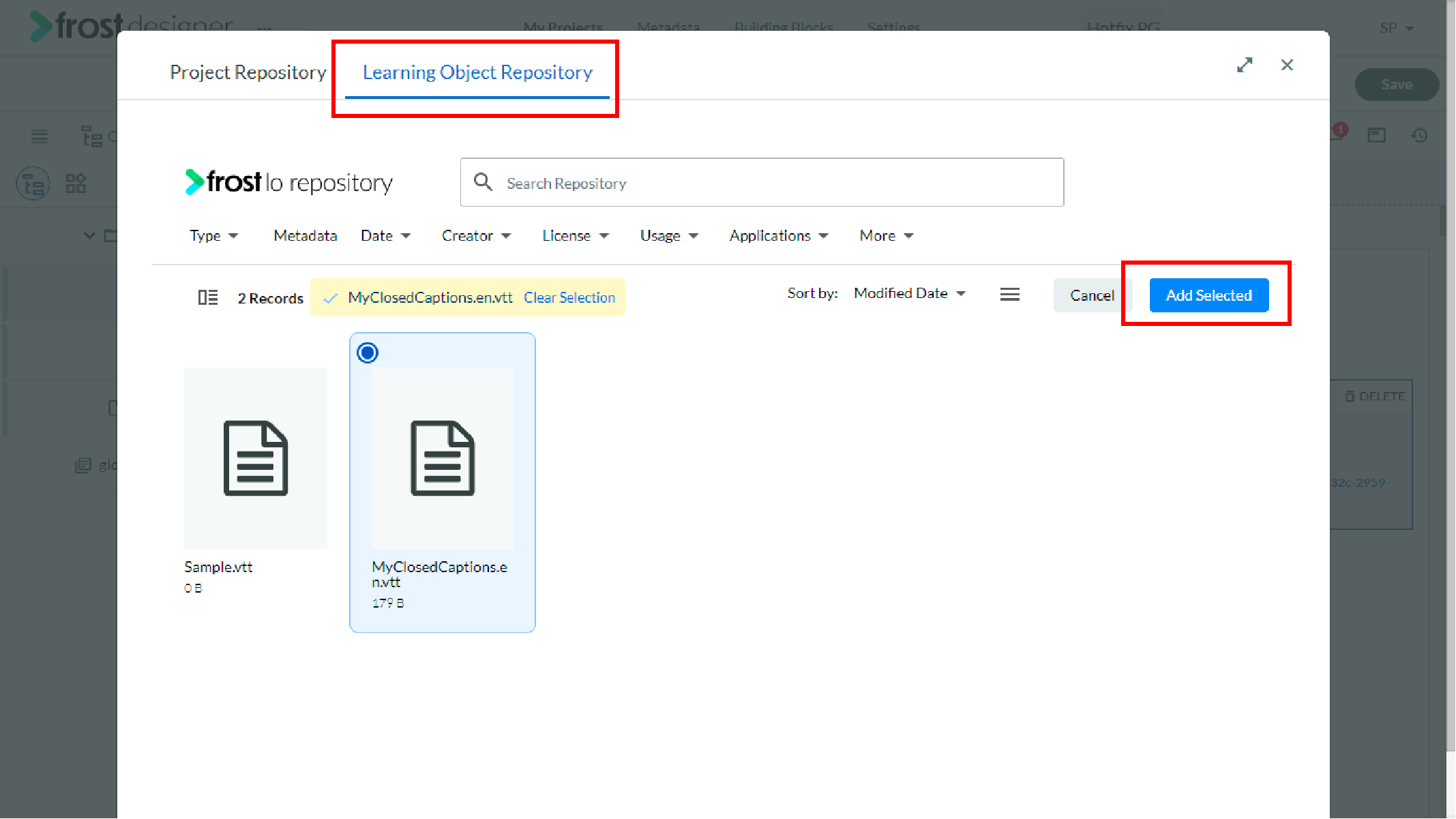Viewport: 1456px width, 819px height.
Task: Click the Save button in background editor
Action: (1397, 85)
